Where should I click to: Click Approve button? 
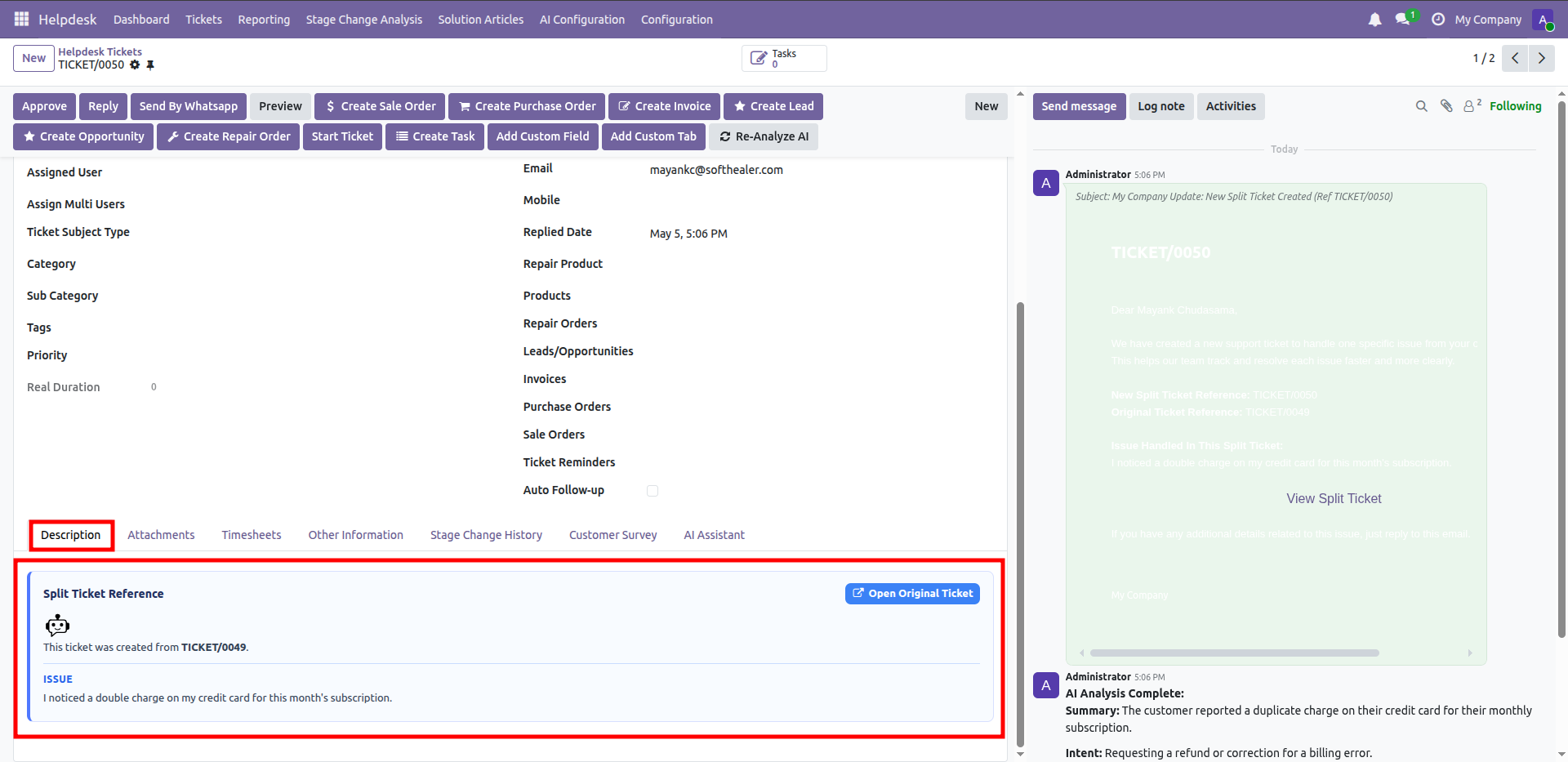coord(44,106)
